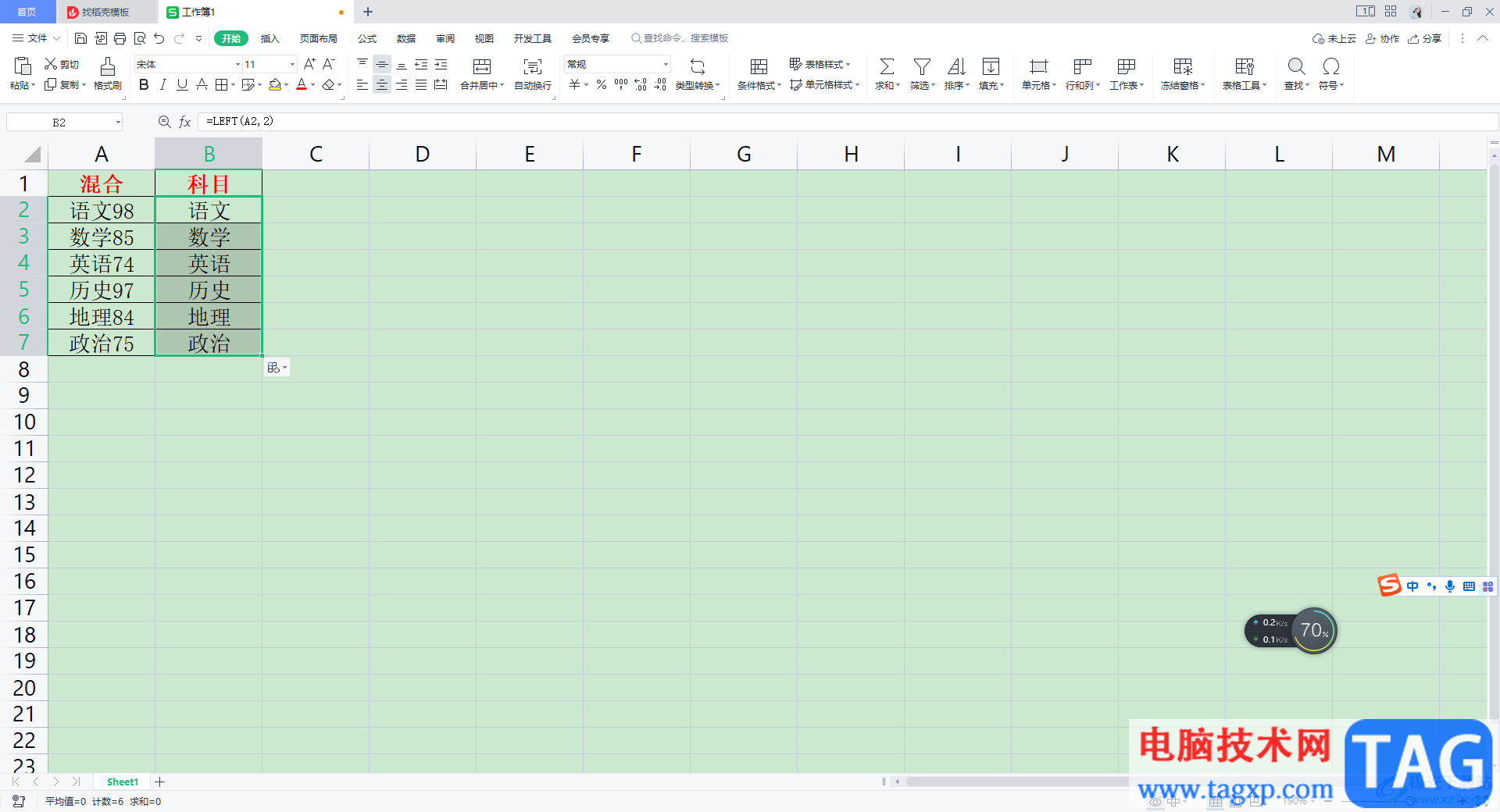
Task: Toggle Underline formatting
Action: click(x=182, y=84)
